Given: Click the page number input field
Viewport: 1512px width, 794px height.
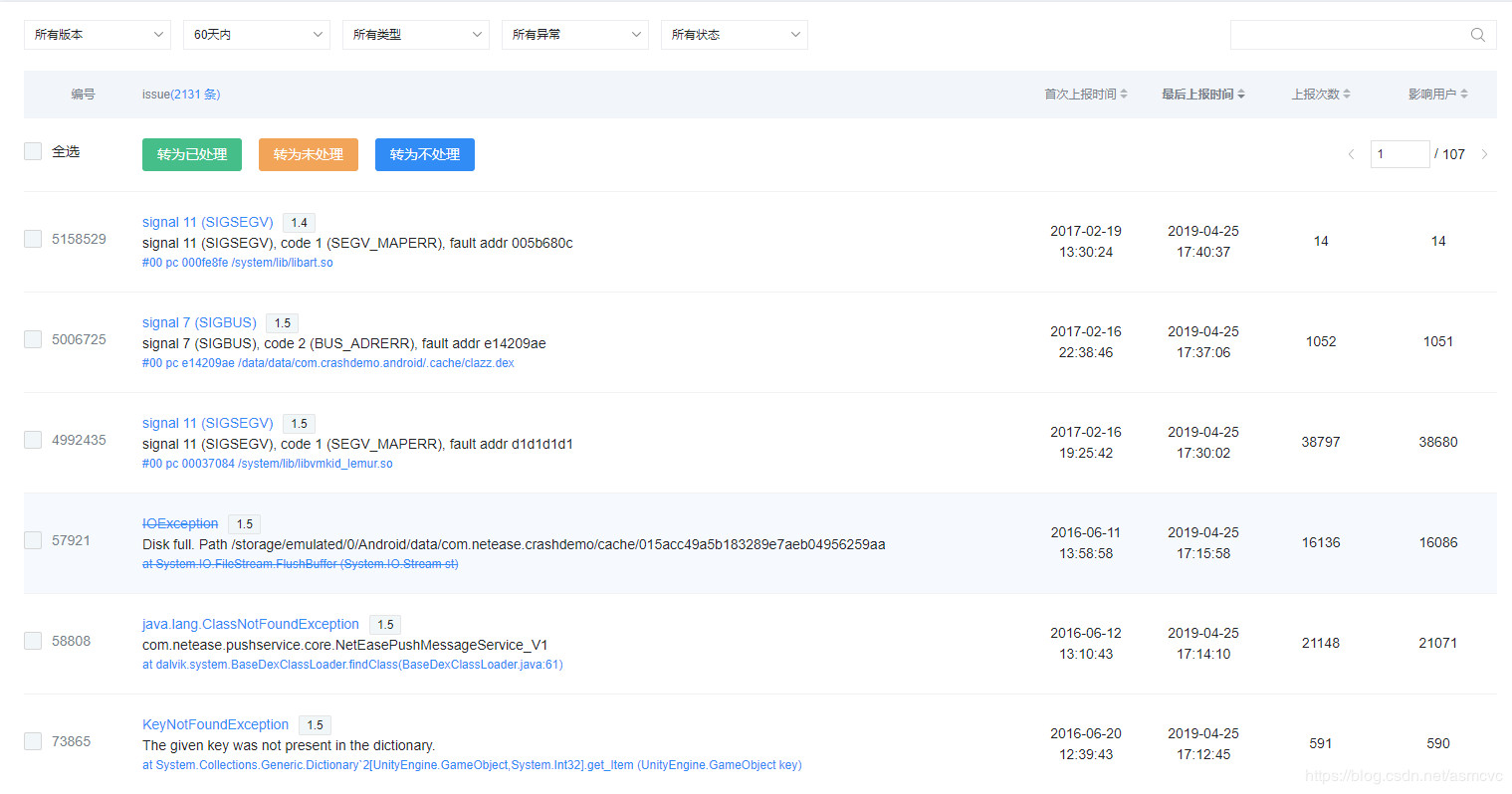Looking at the screenshot, I should 1399,154.
